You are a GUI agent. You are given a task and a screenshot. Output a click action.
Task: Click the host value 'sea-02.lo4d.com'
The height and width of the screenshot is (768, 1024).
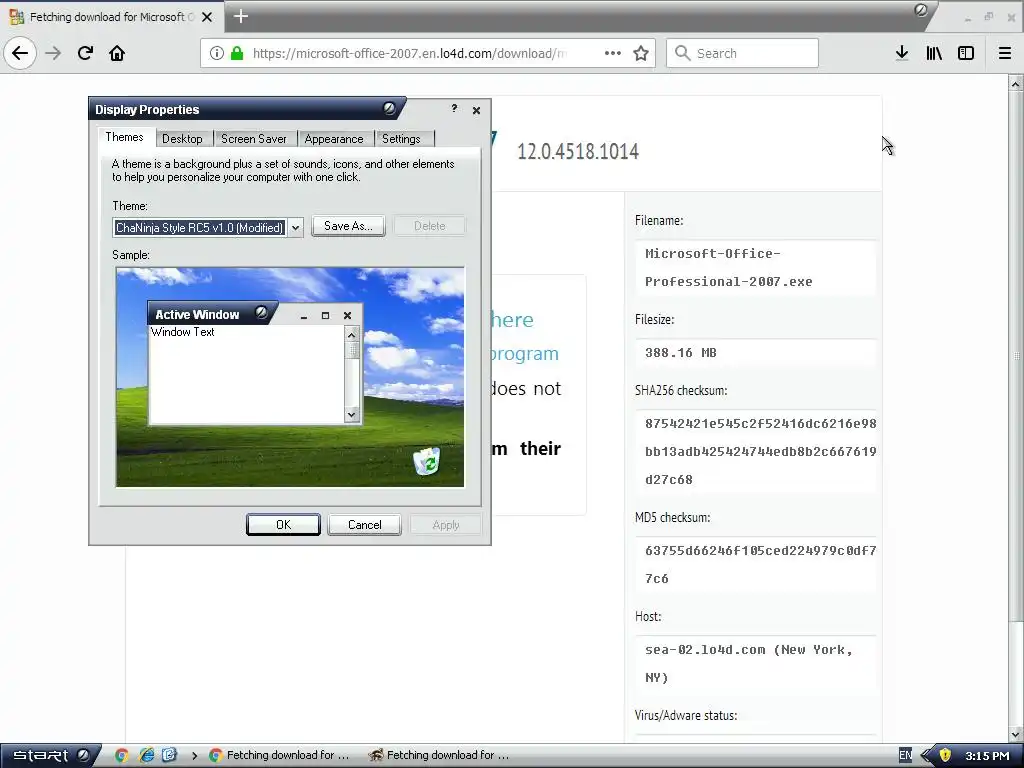705,650
